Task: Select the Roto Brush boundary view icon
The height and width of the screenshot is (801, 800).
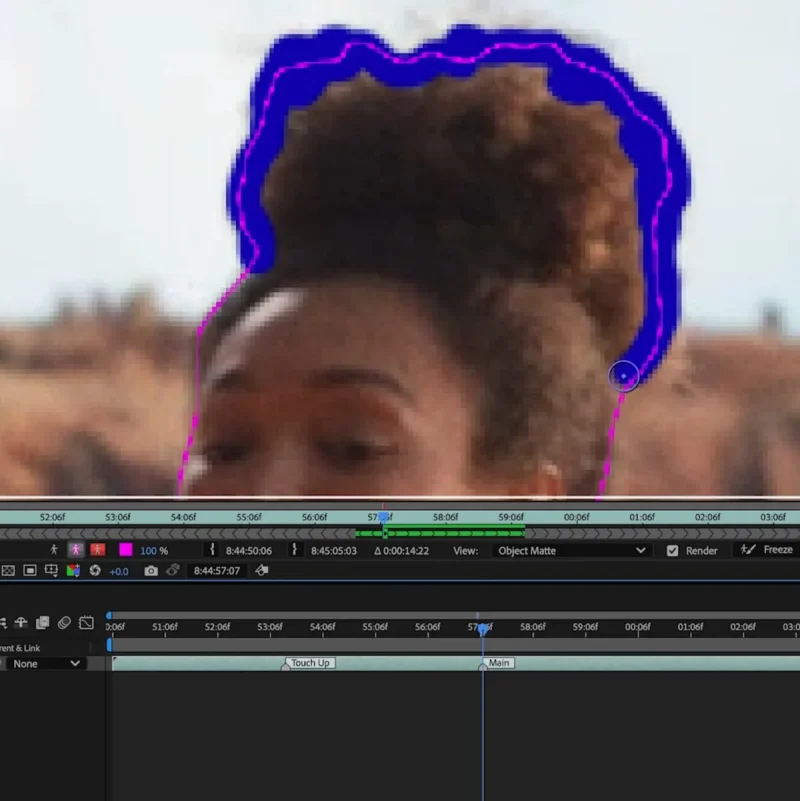Action: click(x=76, y=550)
